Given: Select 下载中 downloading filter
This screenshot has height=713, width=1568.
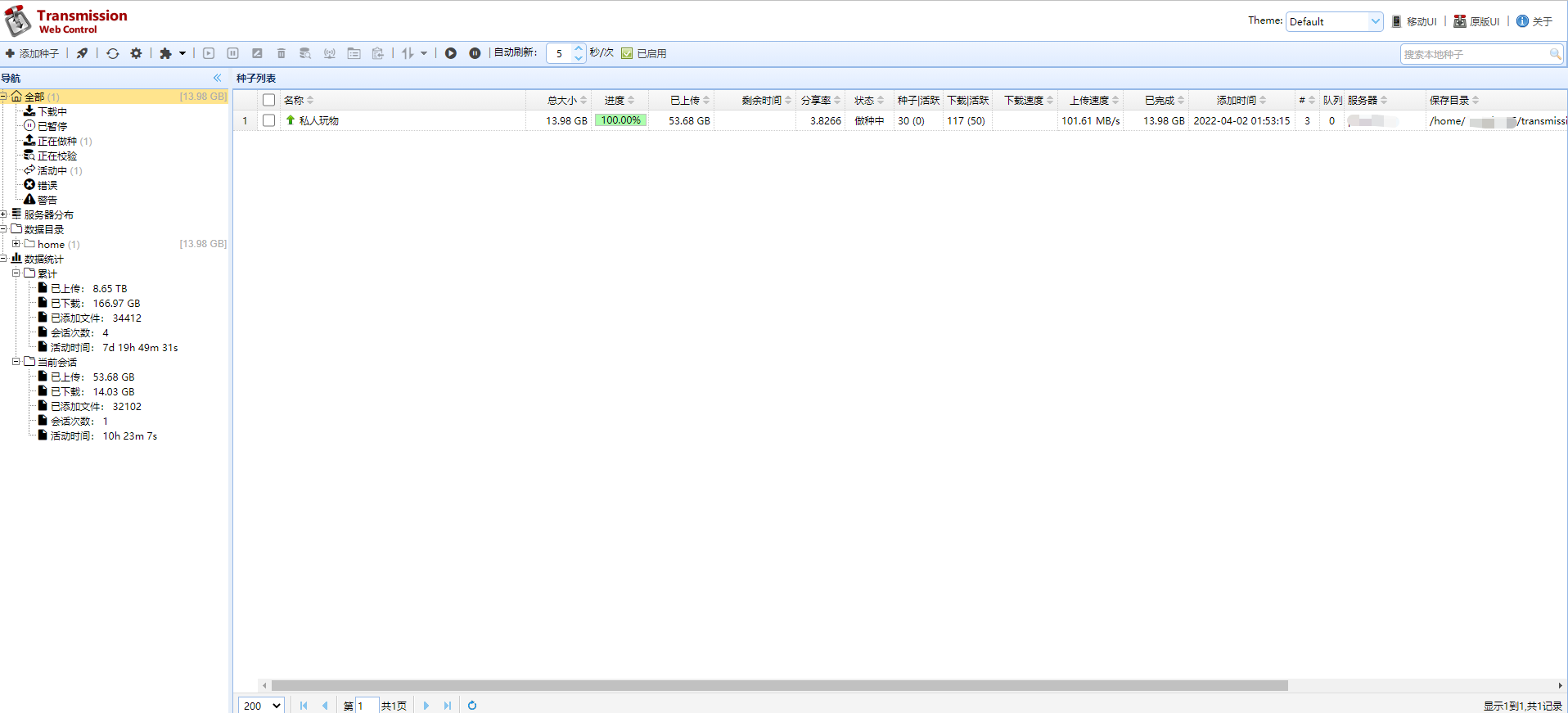Looking at the screenshot, I should click(x=52, y=111).
